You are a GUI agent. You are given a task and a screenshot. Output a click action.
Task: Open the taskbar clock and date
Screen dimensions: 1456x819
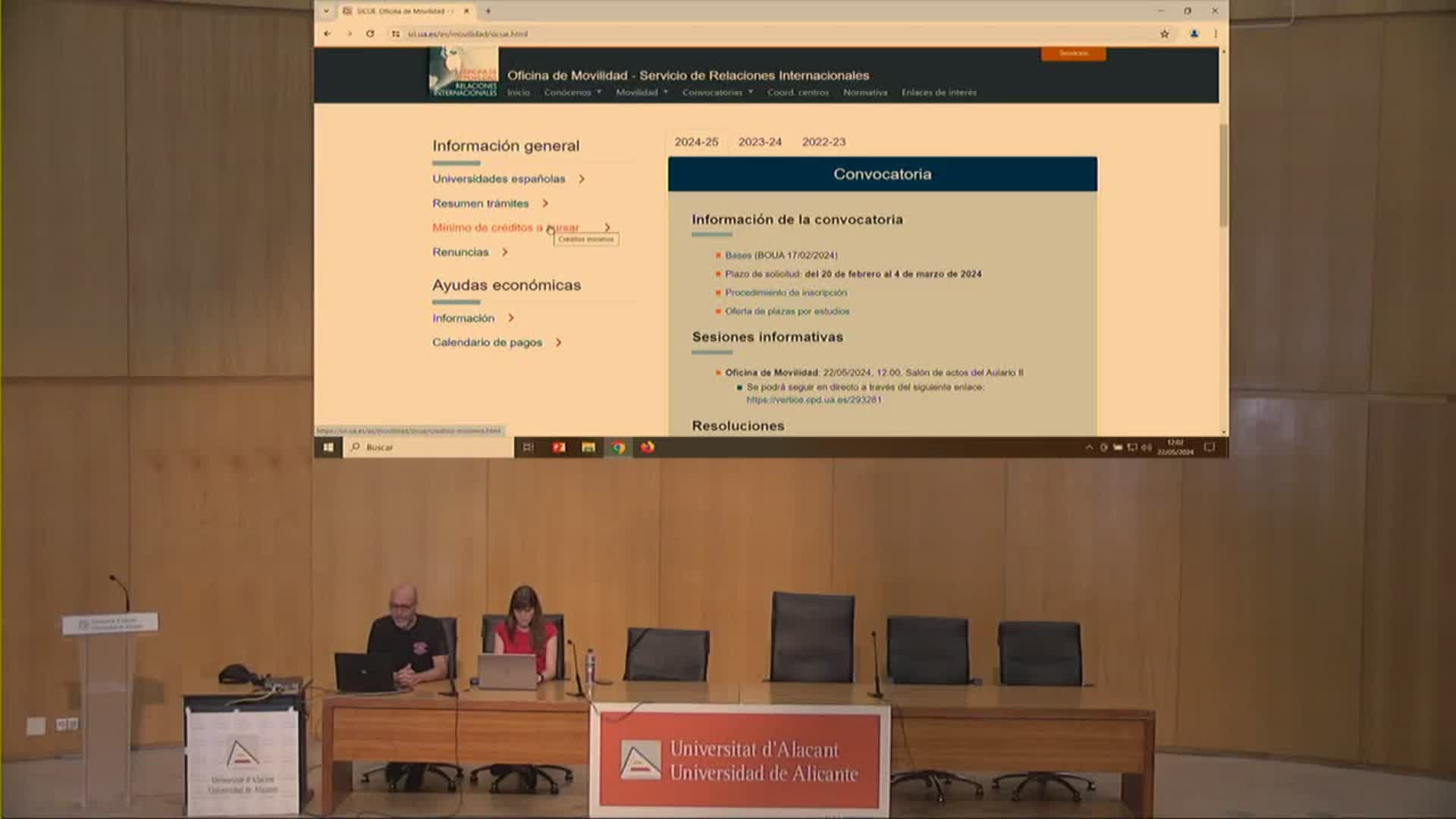point(1175,447)
